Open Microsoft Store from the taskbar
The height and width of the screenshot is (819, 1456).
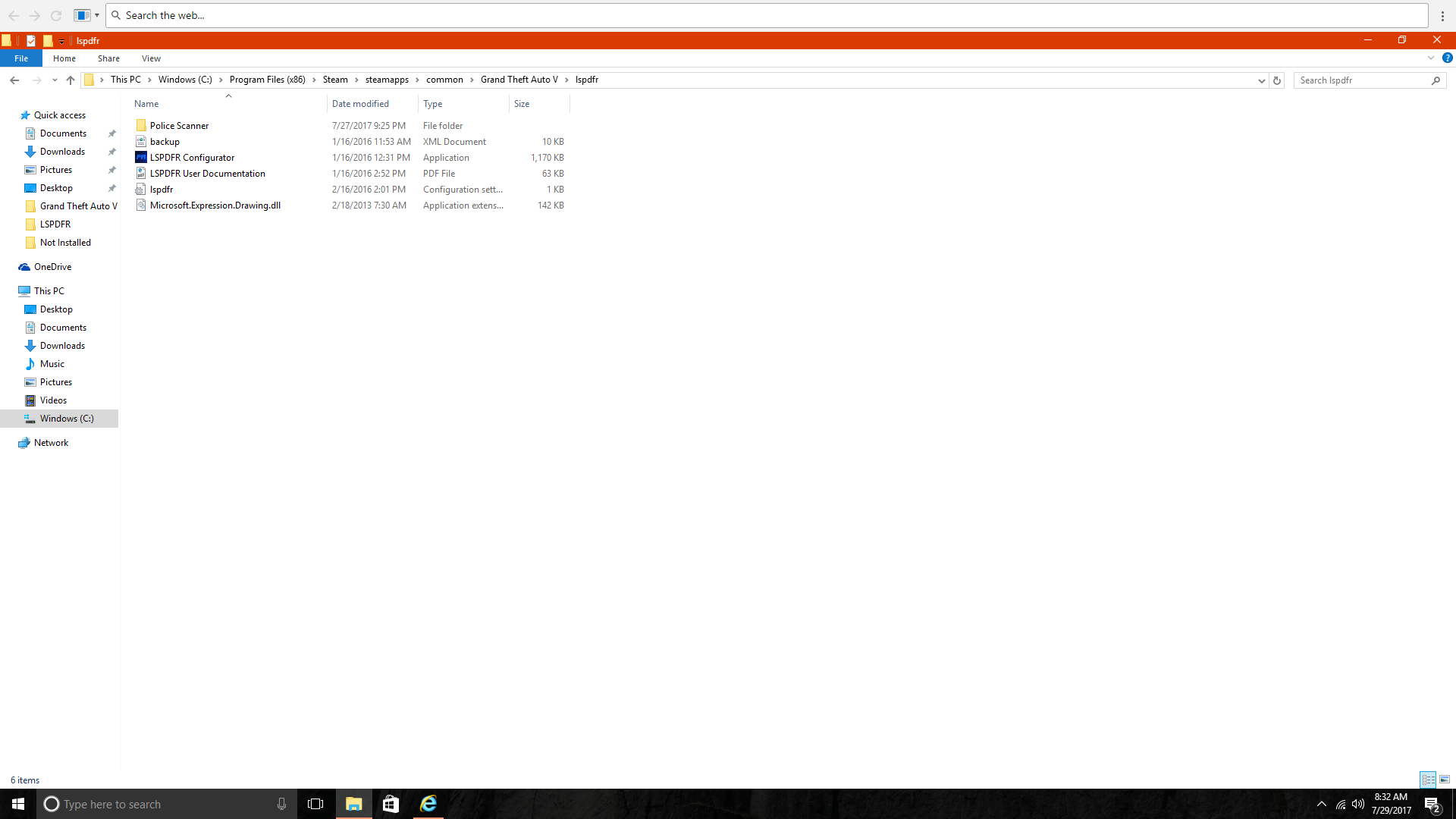click(x=391, y=804)
